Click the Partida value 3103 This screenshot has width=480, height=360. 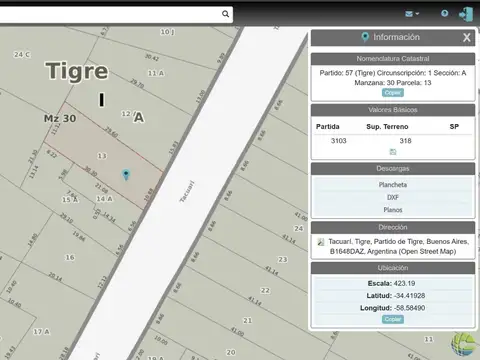339,141
